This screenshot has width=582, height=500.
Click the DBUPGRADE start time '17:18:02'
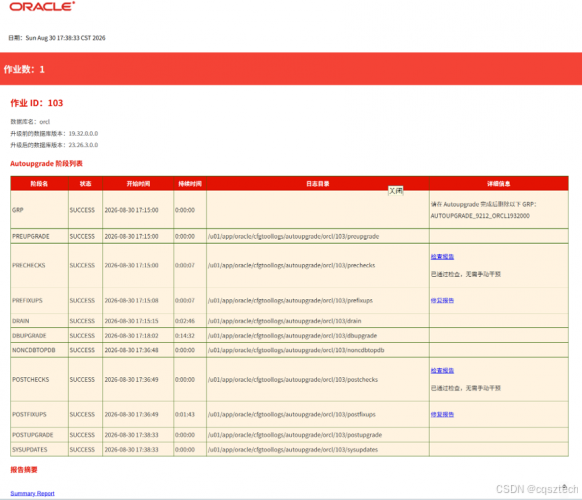pos(147,336)
